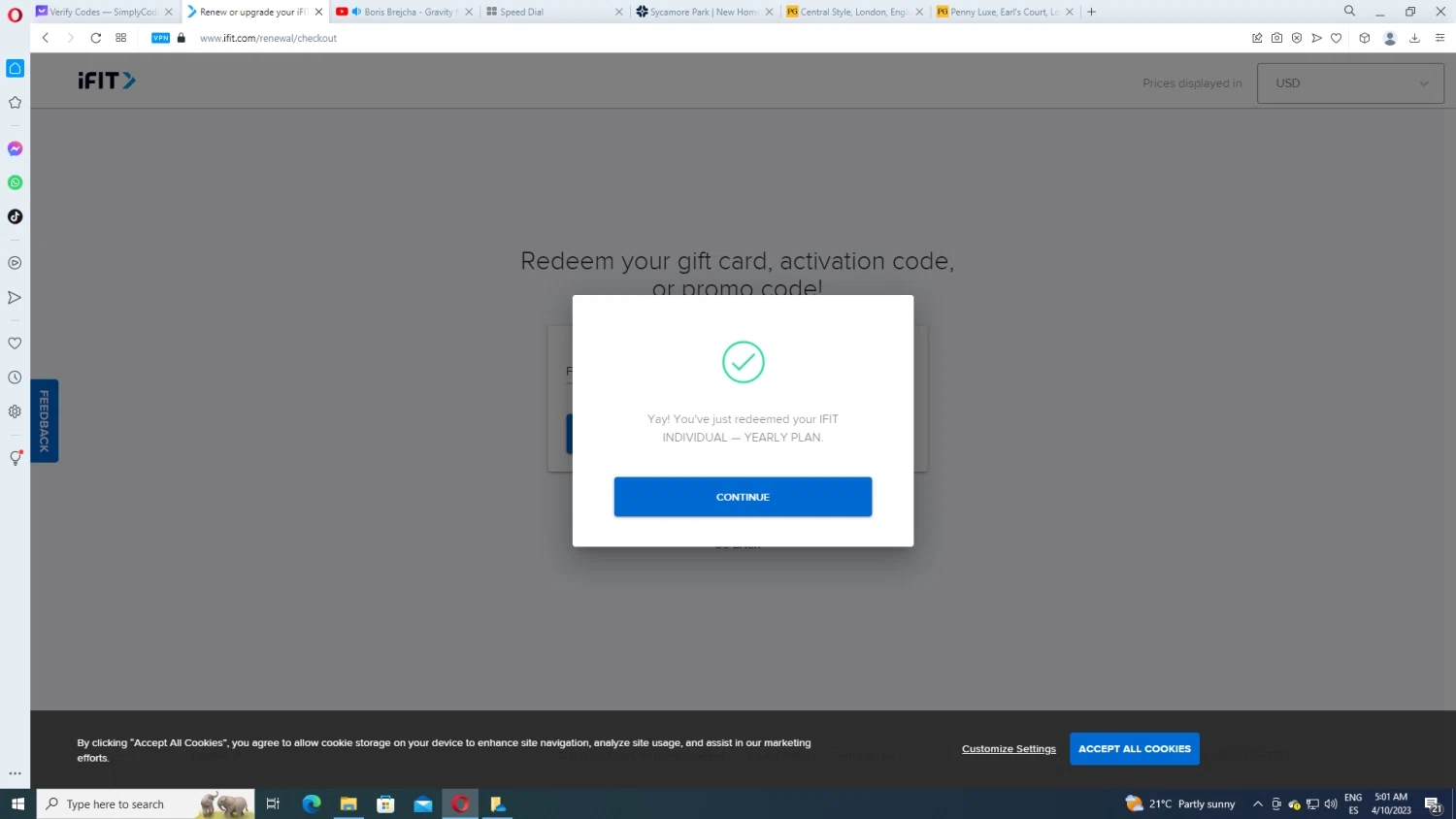Screen dimensions: 1456x819
Task: Open File Explorer from the taskbar
Action: 348,803
